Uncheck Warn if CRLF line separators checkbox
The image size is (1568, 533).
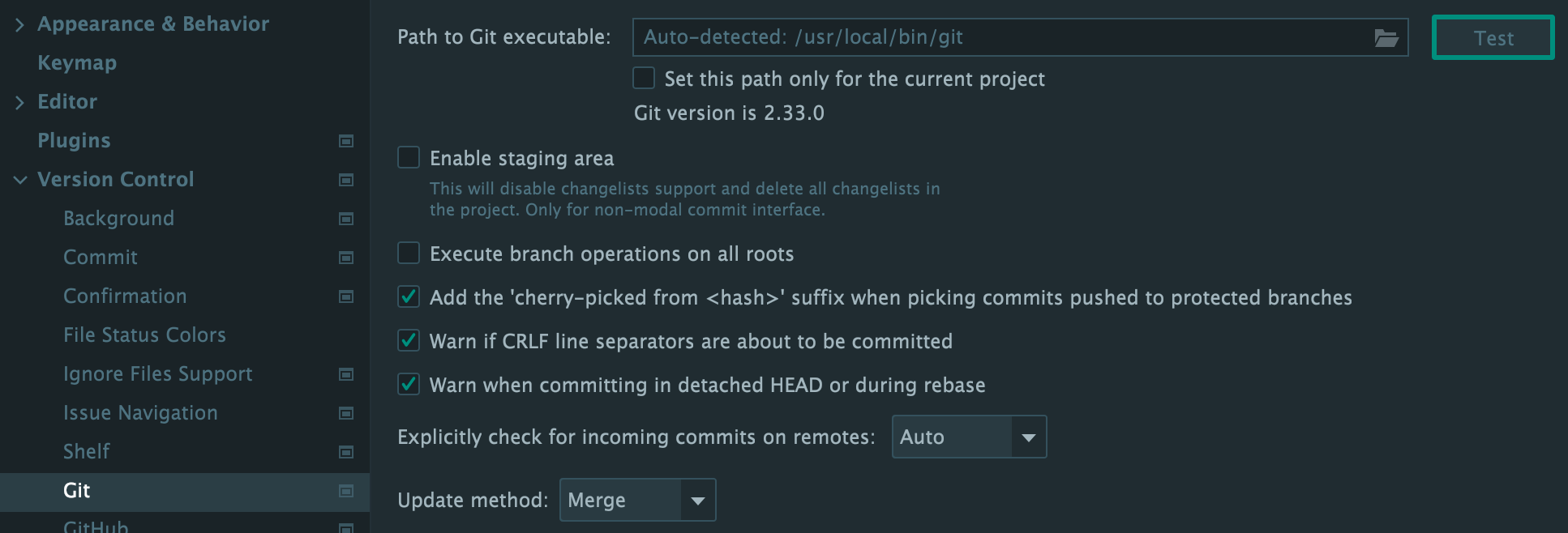coord(409,341)
